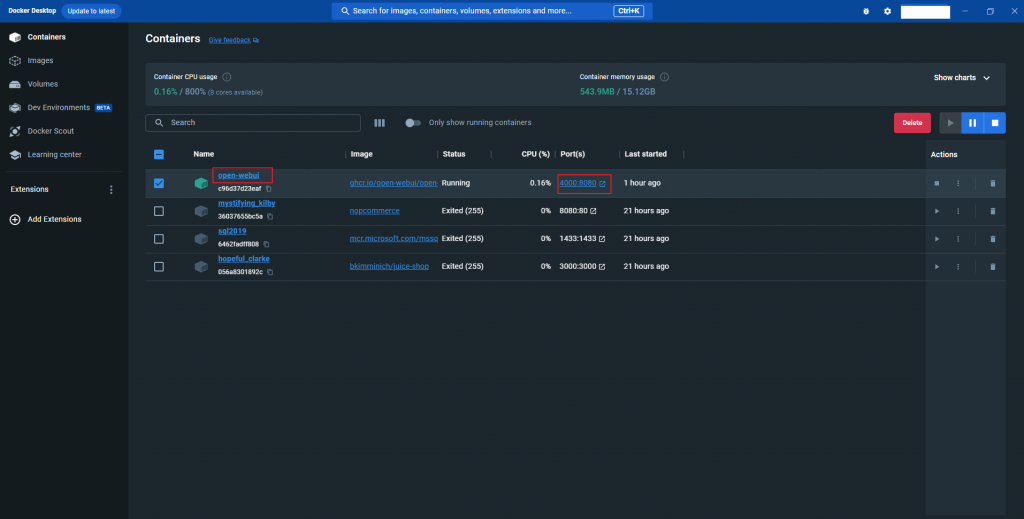This screenshot has width=1024, height=519.
Task: Copy container ID 056a8301892c
Action: coord(270,272)
